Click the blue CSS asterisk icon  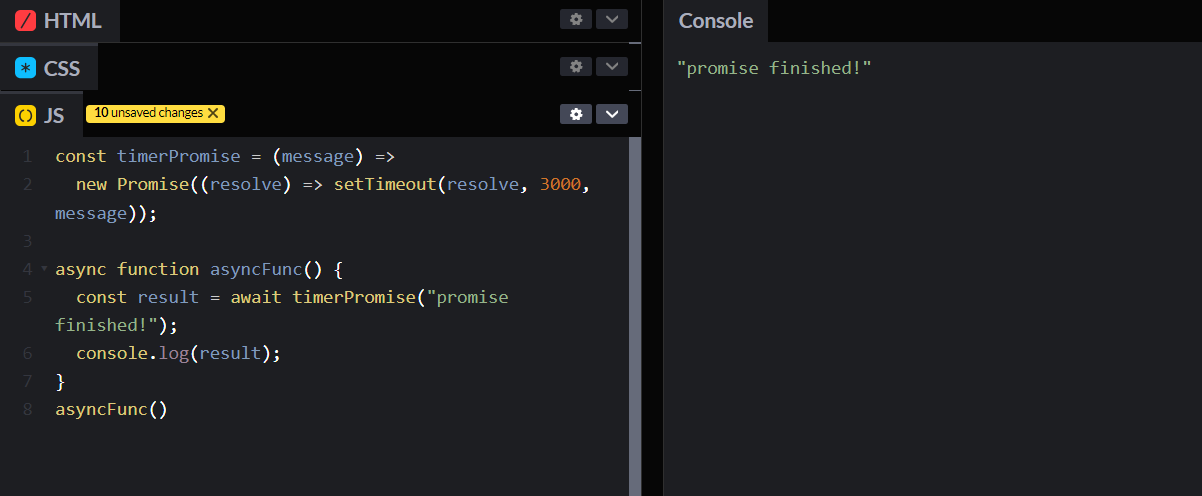tap(26, 68)
